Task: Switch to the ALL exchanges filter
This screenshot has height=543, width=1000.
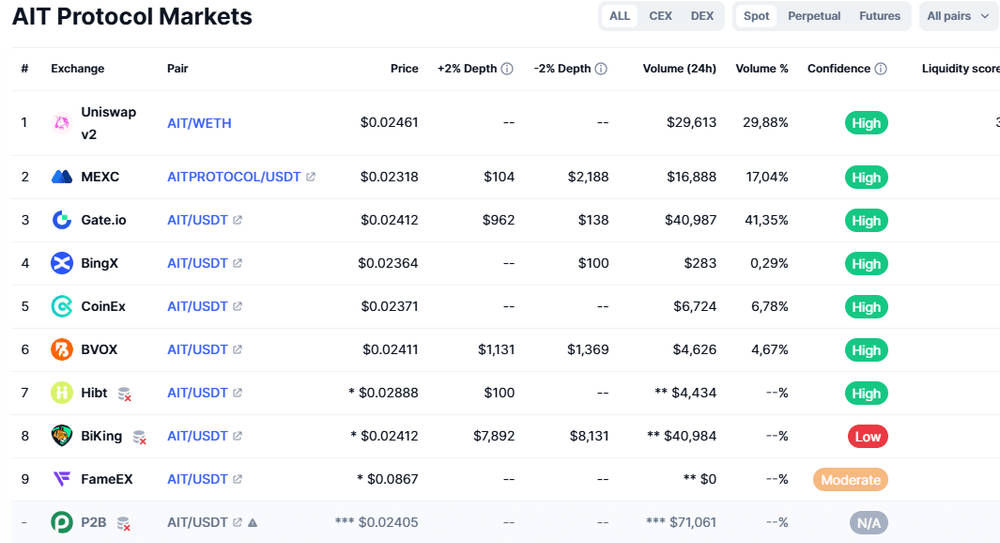Action: [x=619, y=16]
